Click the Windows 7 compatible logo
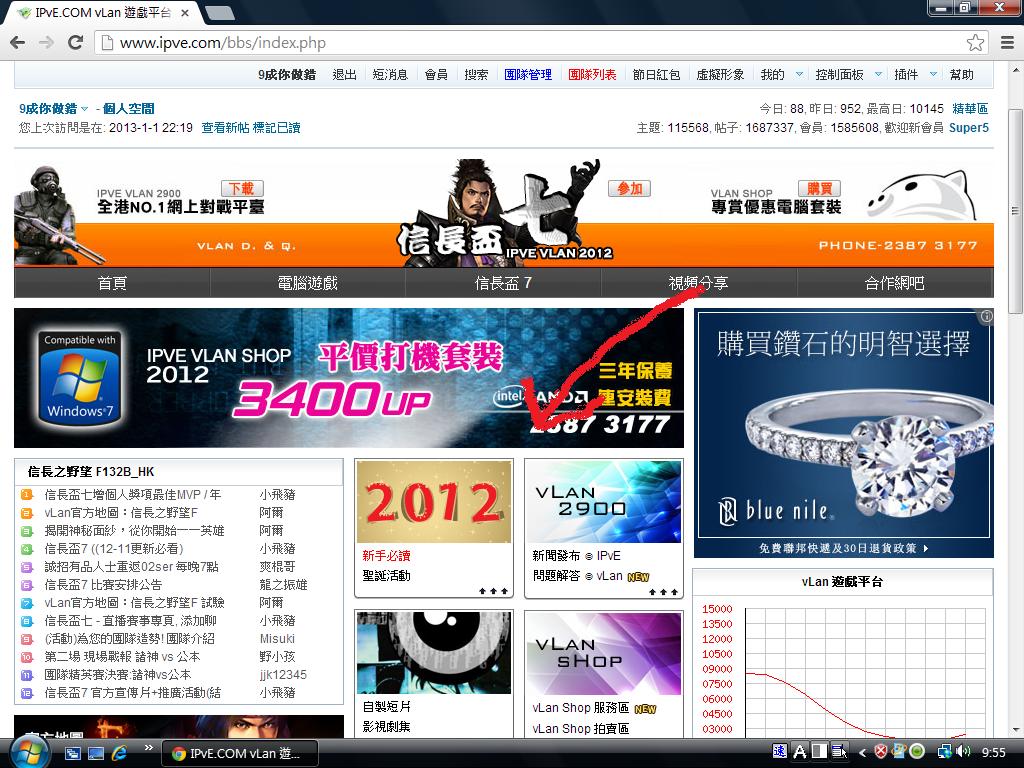The image size is (1024, 768). pos(80,378)
